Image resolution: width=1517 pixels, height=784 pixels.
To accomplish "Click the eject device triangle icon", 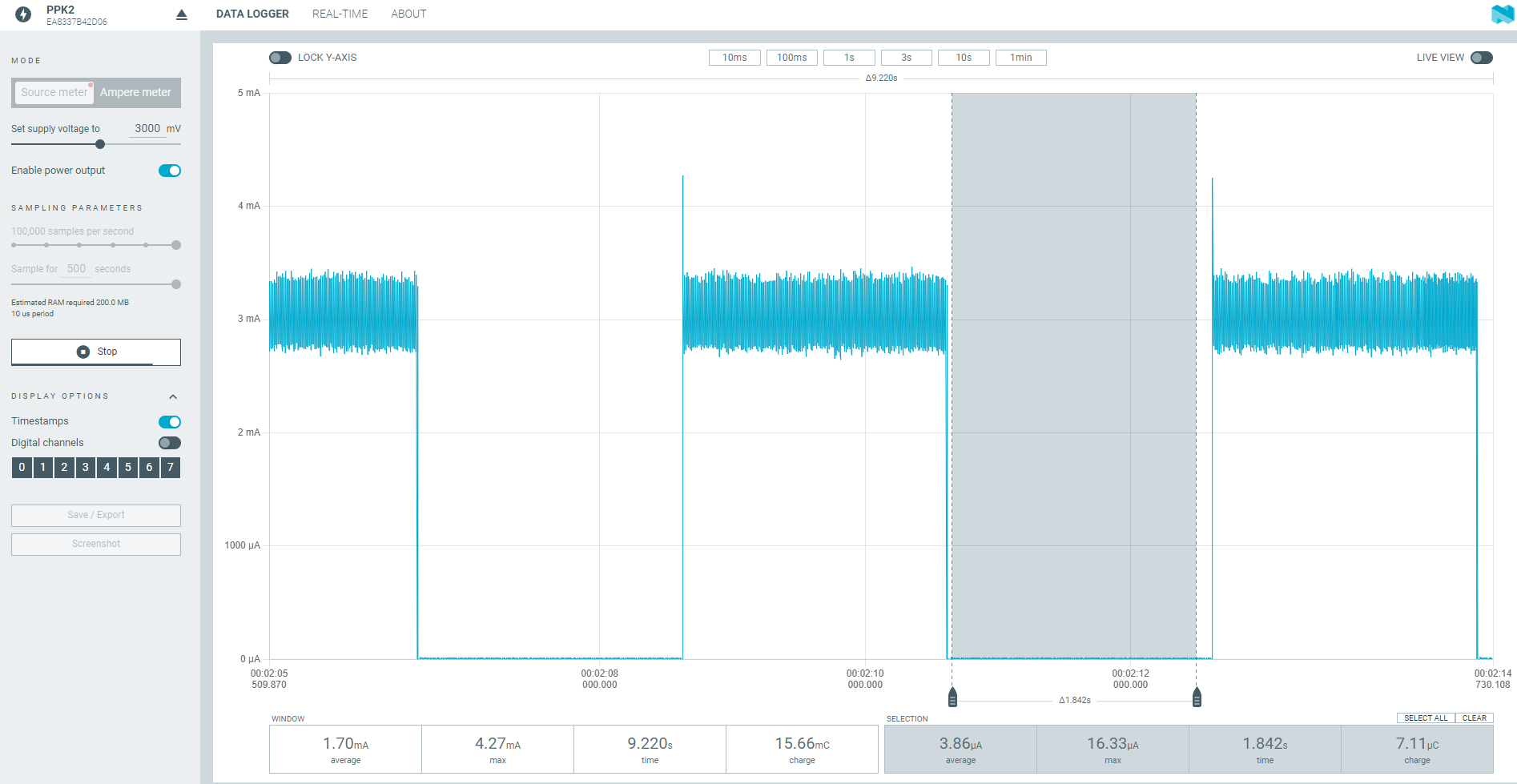I will [182, 14].
